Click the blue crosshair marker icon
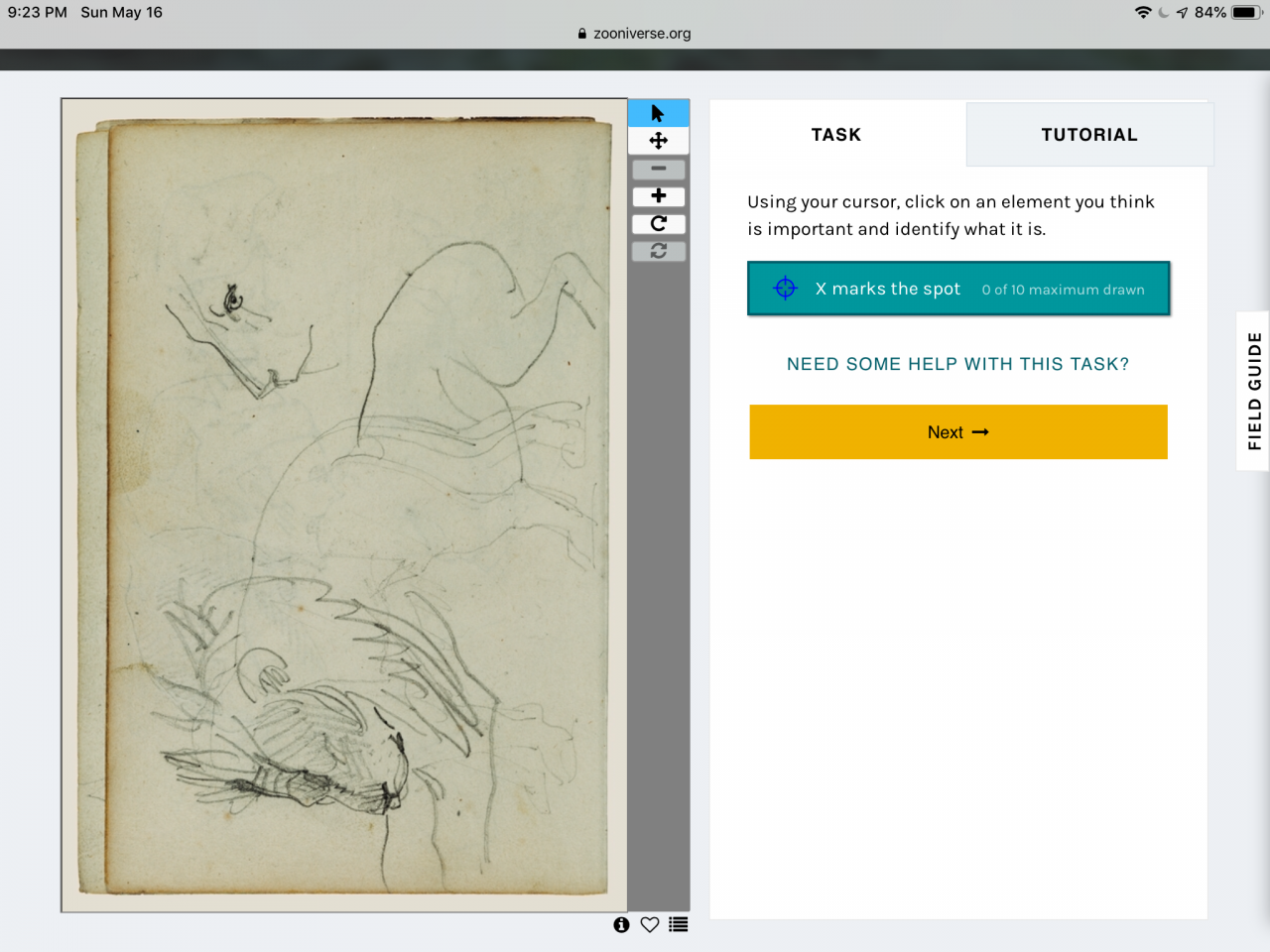Image resolution: width=1270 pixels, height=952 pixels. point(785,289)
